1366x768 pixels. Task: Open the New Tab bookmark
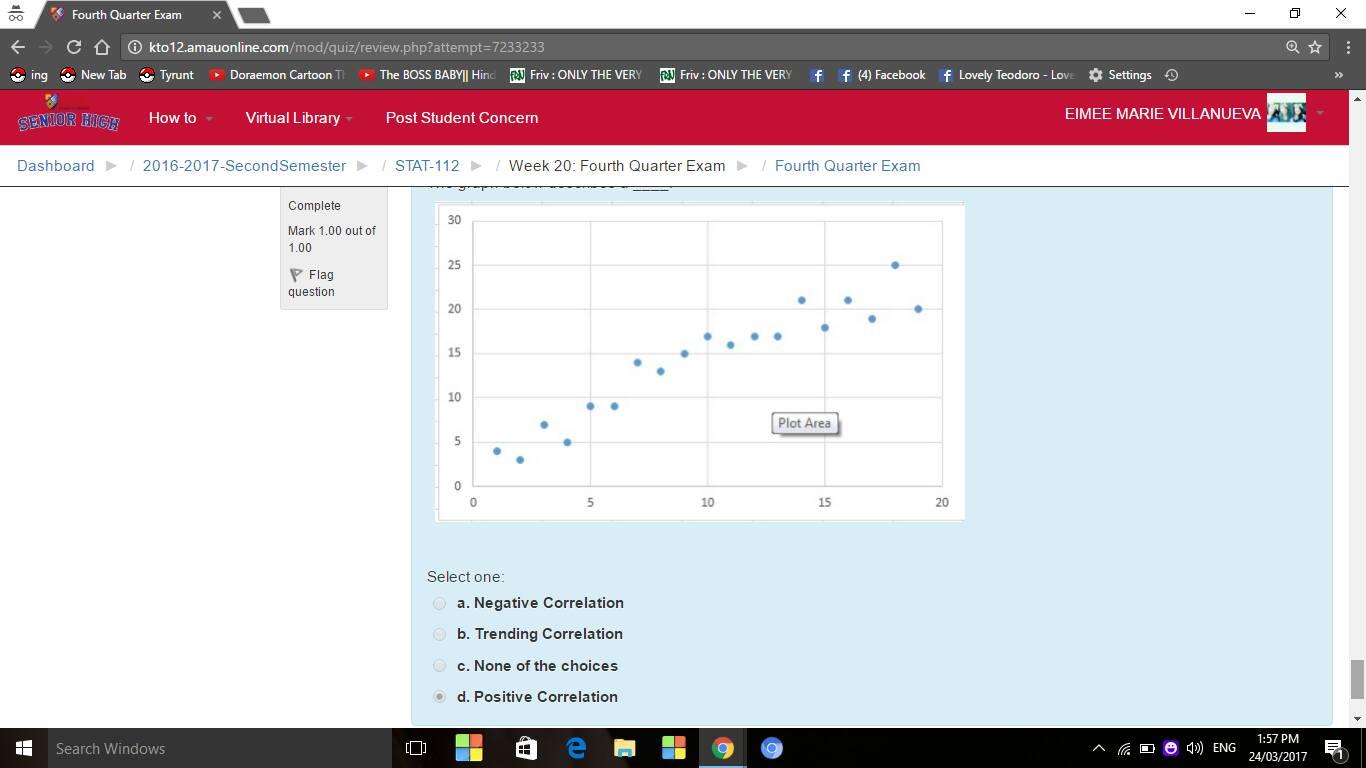coord(93,75)
